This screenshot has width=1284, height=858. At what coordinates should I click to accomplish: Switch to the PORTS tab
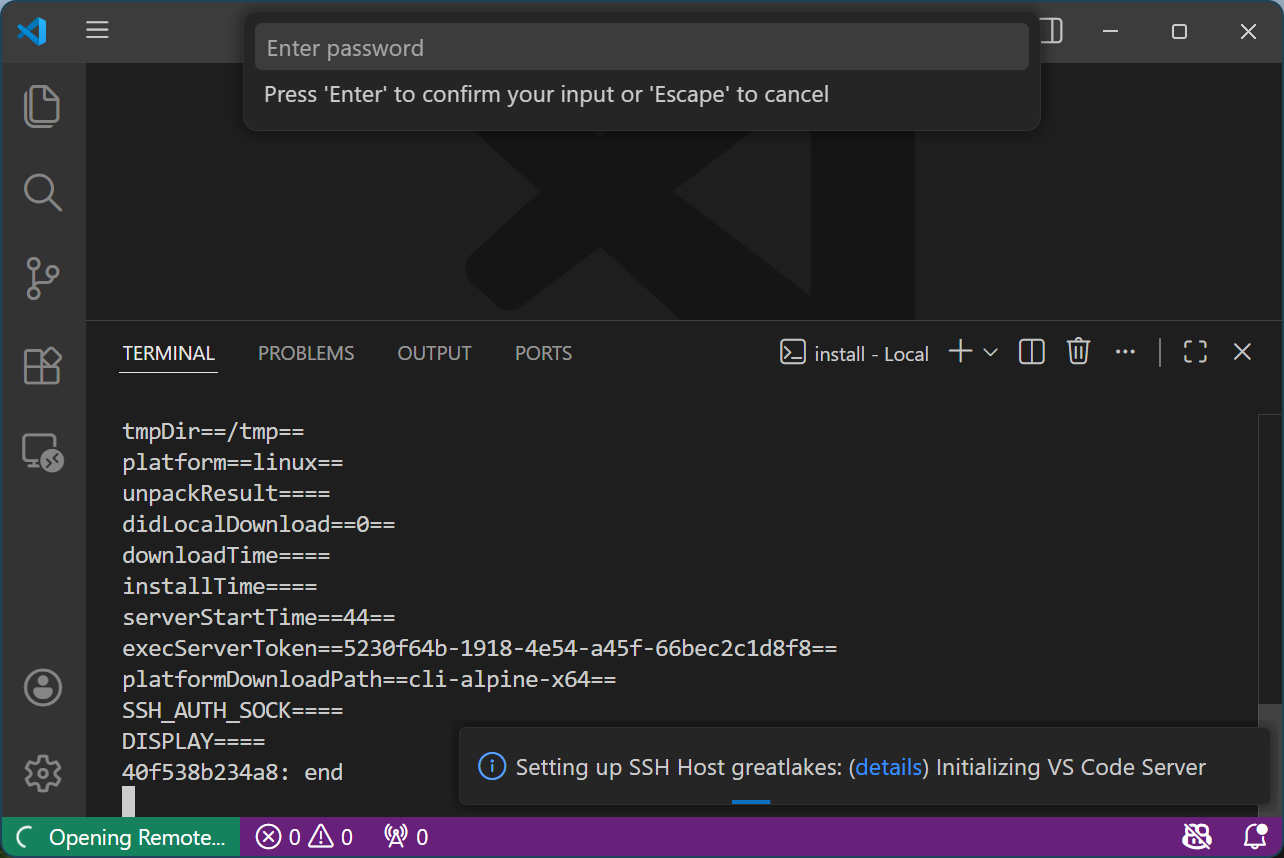point(543,353)
